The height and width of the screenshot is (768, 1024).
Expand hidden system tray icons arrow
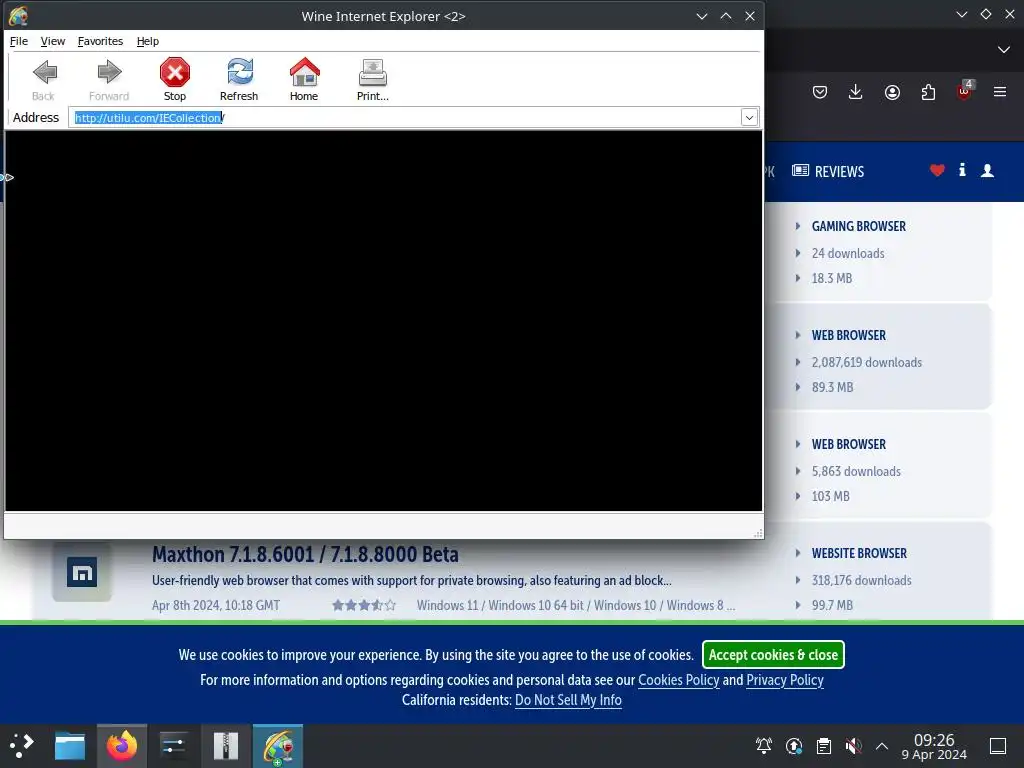882,746
